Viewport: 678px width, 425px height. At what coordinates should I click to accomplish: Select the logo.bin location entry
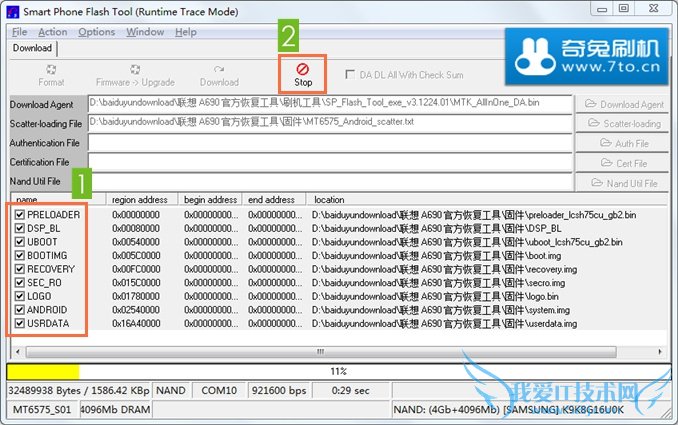click(x=435, y=297)
